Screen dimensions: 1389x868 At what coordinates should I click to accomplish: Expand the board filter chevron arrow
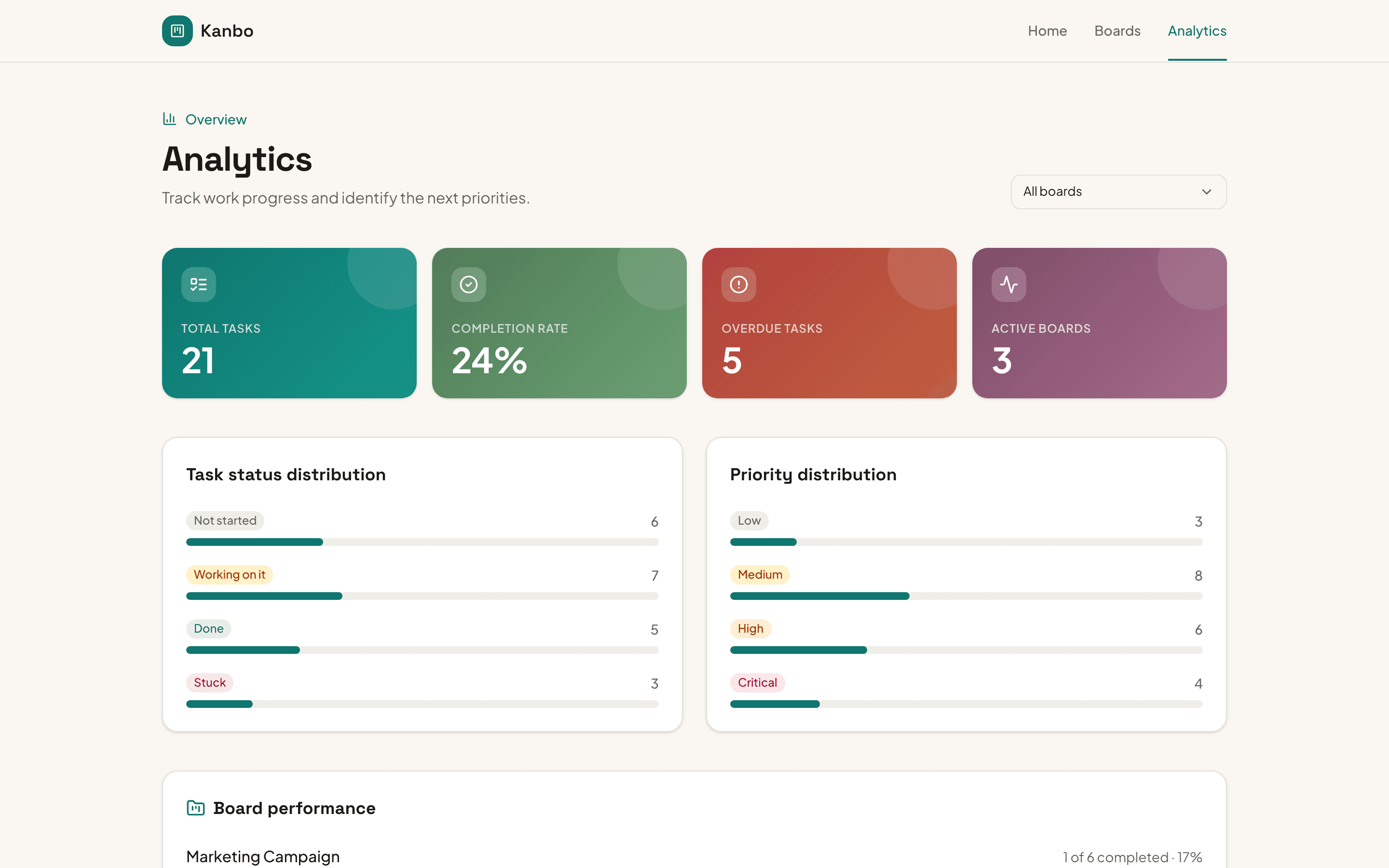point(1207,192)
